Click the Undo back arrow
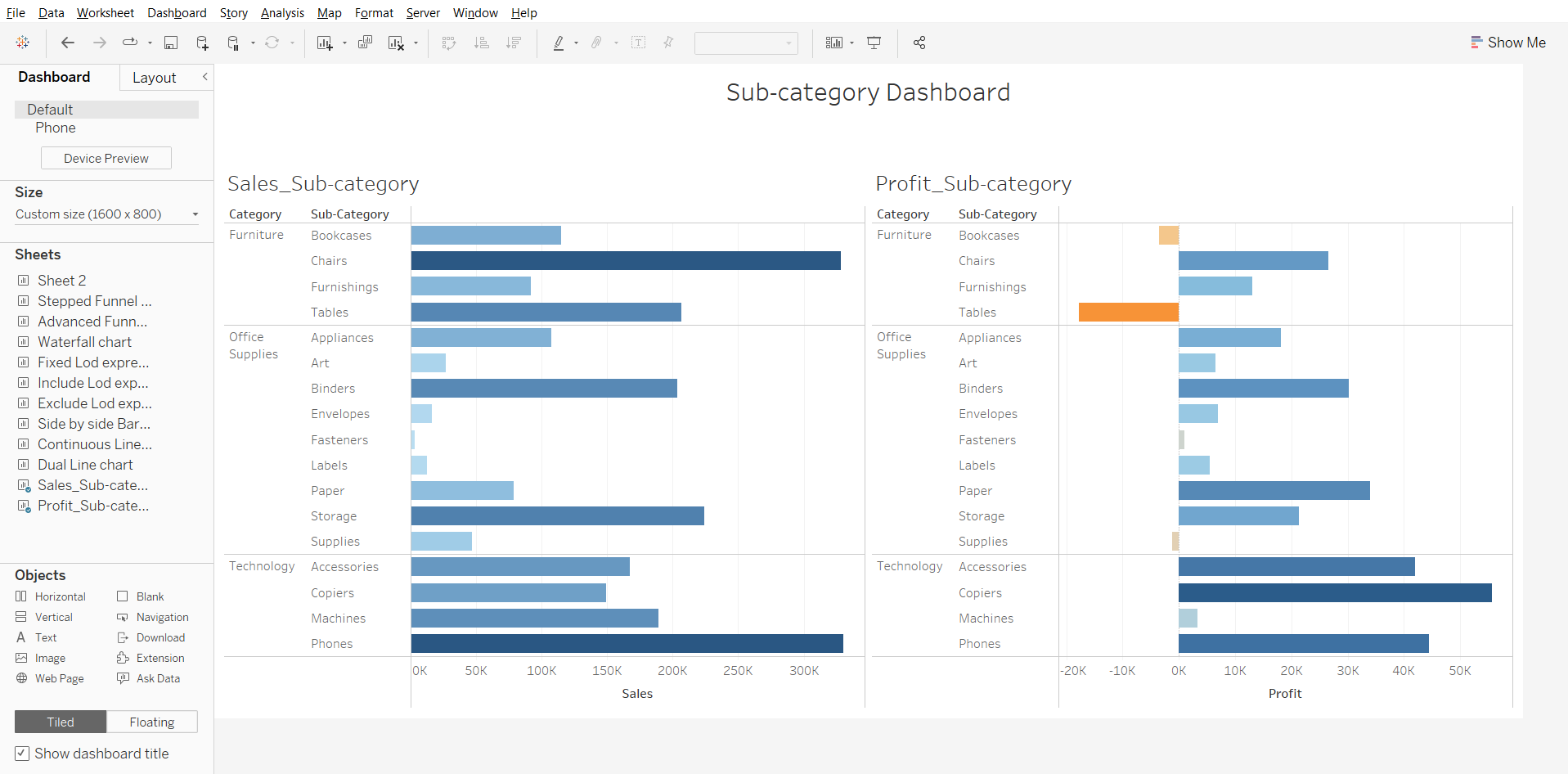This screenshot has width=1568, height=774. coord(68,43)
